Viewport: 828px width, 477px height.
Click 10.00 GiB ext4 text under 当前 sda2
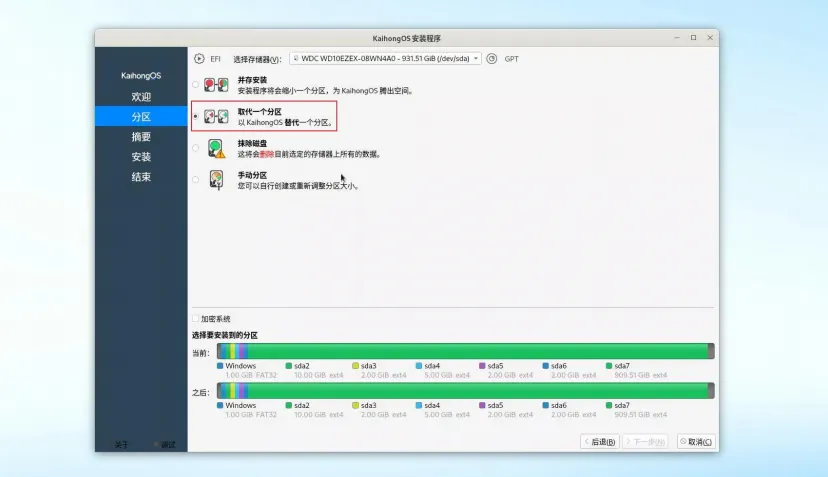(x=318, y=375)
